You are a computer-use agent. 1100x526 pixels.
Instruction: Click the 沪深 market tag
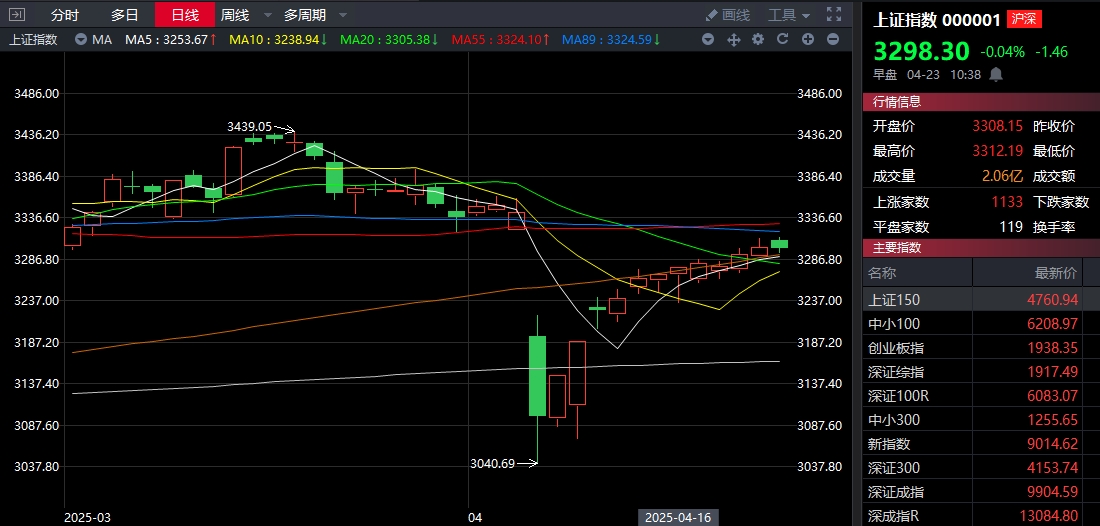click(1023, 19)
